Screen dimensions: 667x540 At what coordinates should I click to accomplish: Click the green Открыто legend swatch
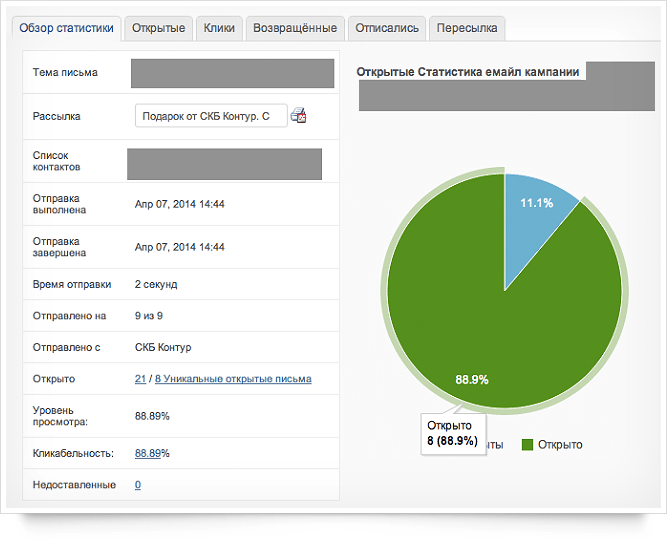527,445
